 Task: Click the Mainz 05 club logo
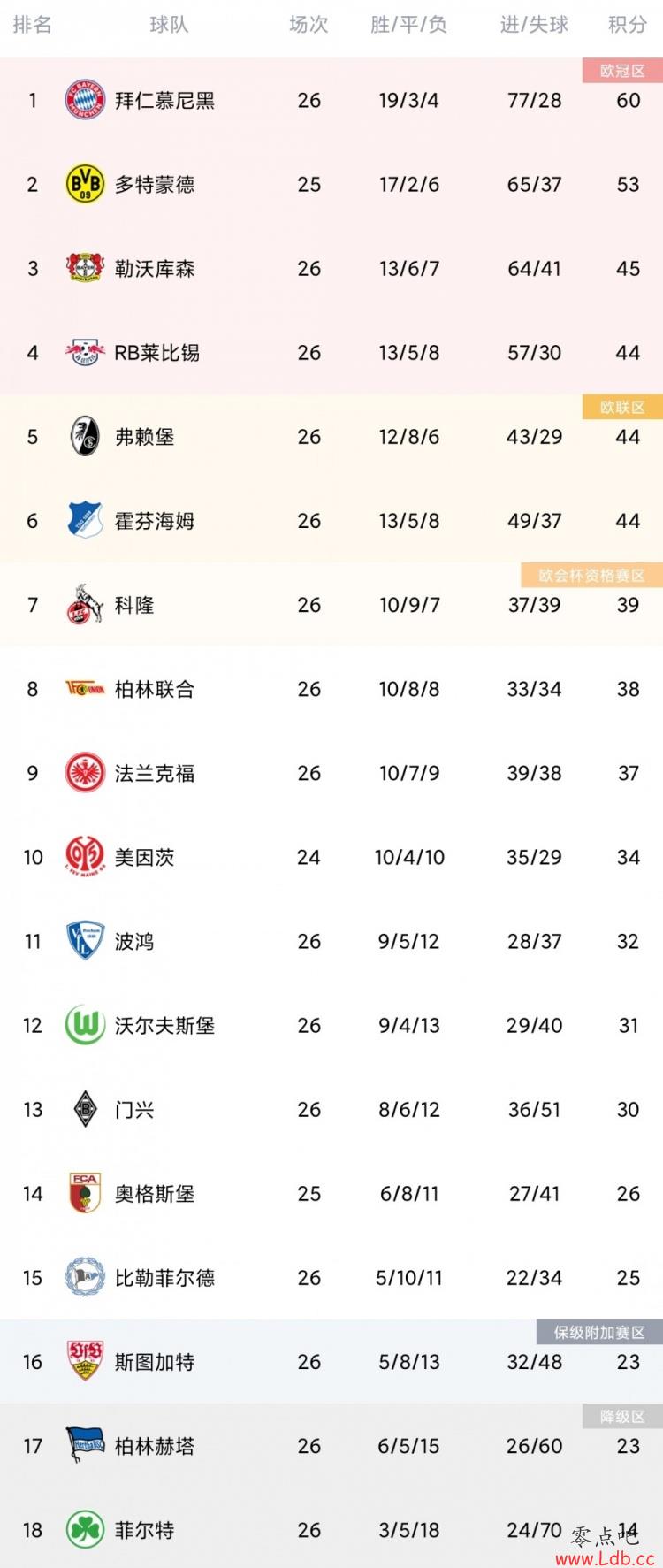pos(86,856)
